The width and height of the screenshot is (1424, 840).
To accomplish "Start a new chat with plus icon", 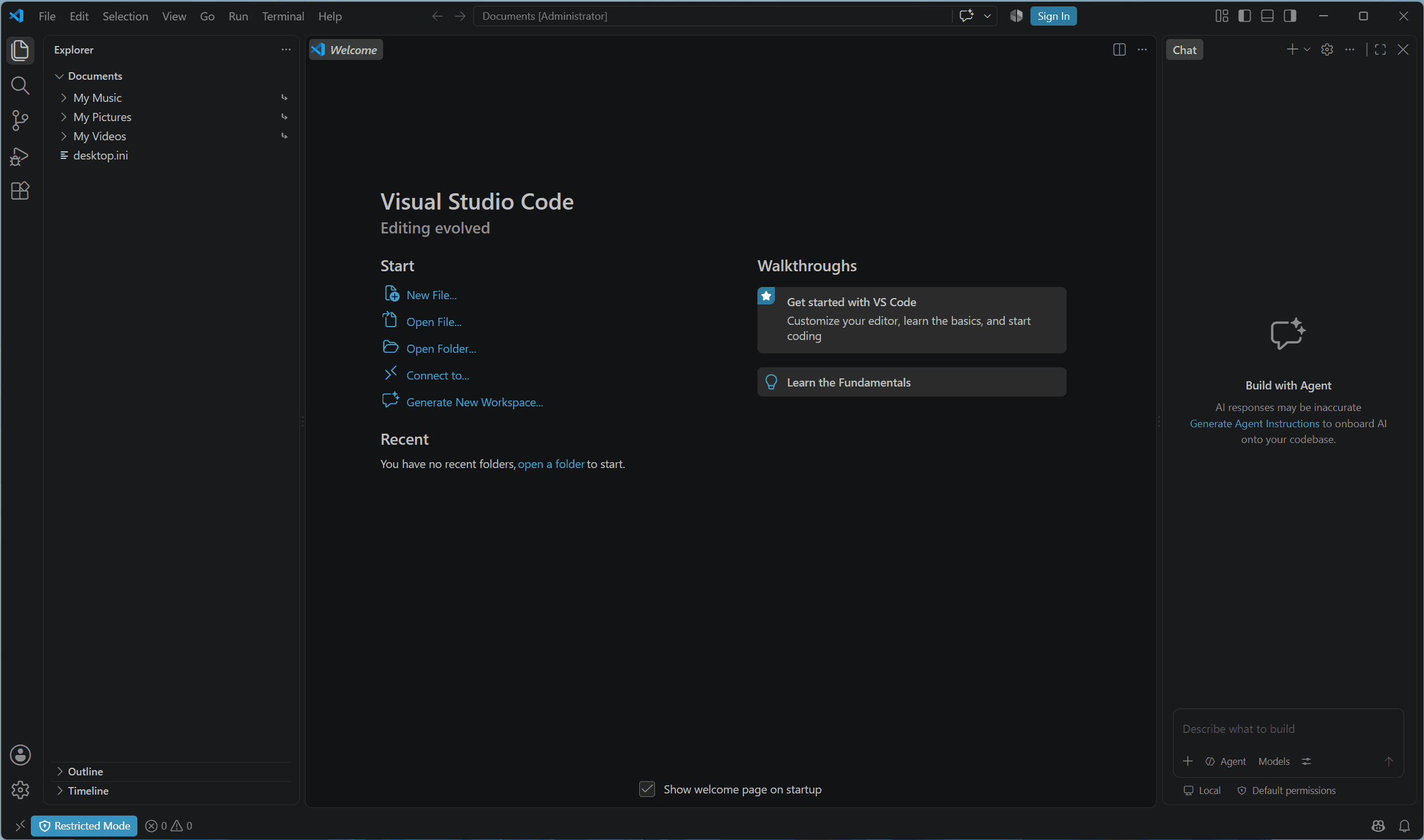I will pyautogui.click(x=1292, y=50).
